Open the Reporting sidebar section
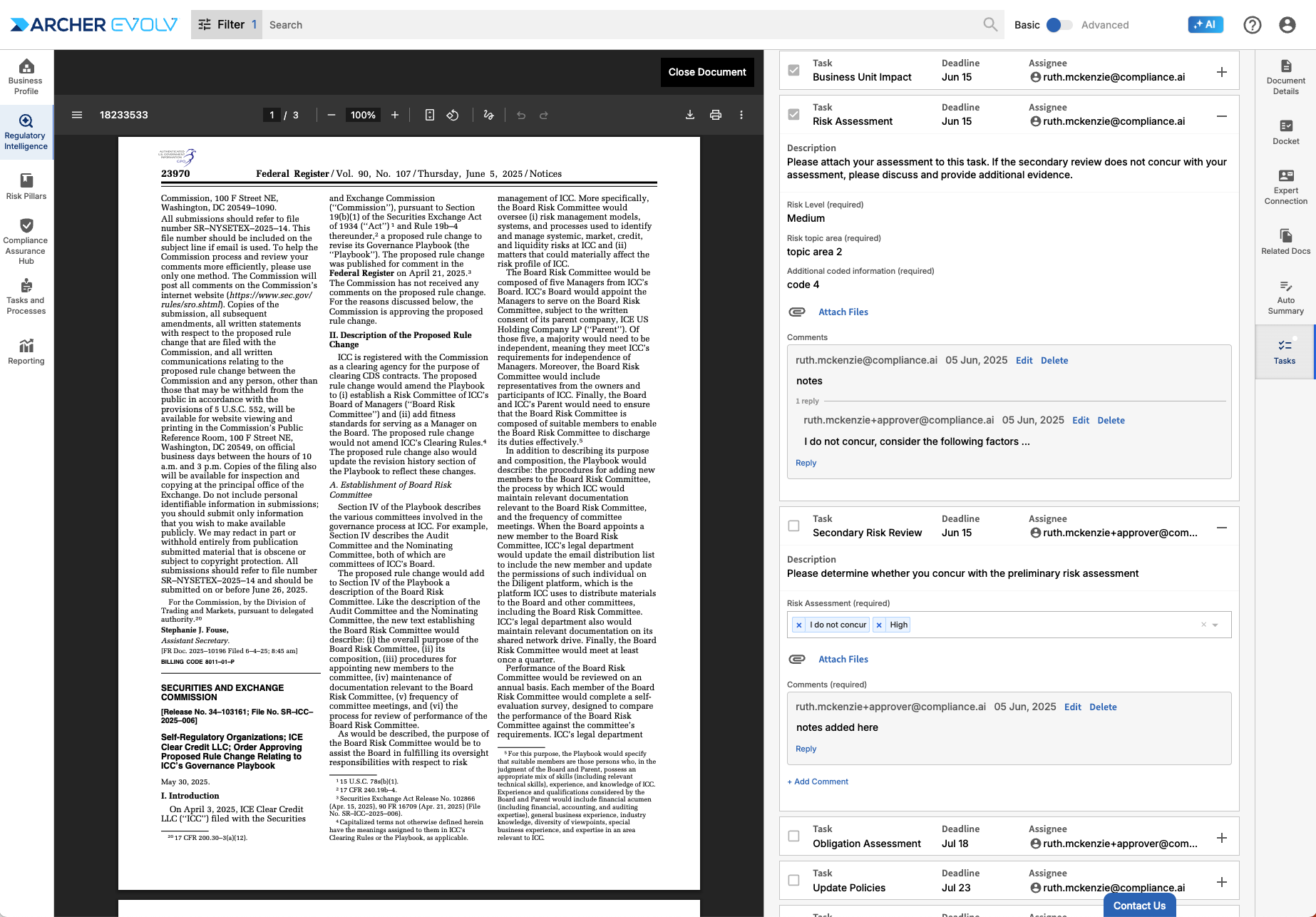This screenshot has width=1316, height=917. [x=26, y=352]
